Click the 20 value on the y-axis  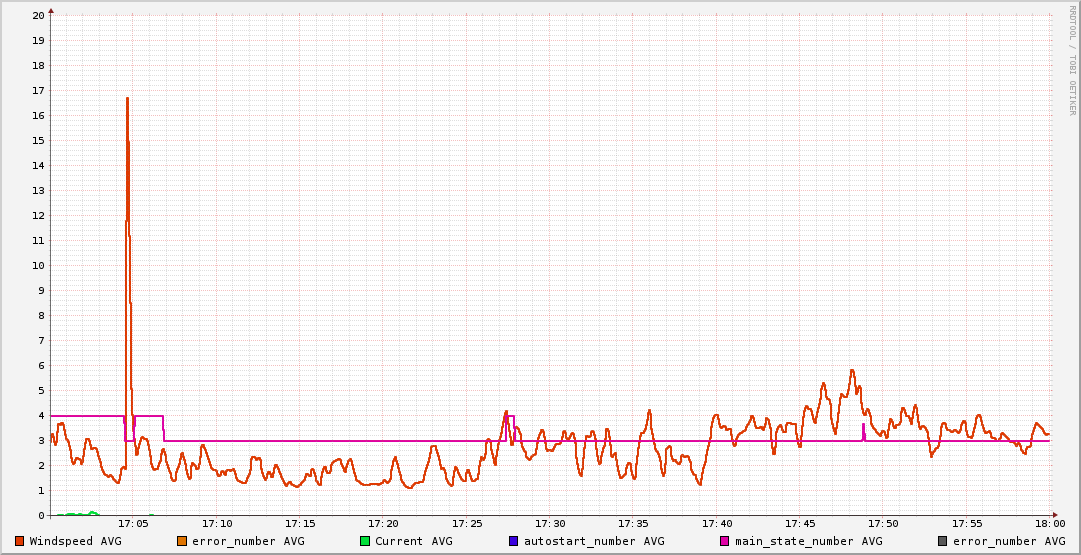[x=38, y=16]
